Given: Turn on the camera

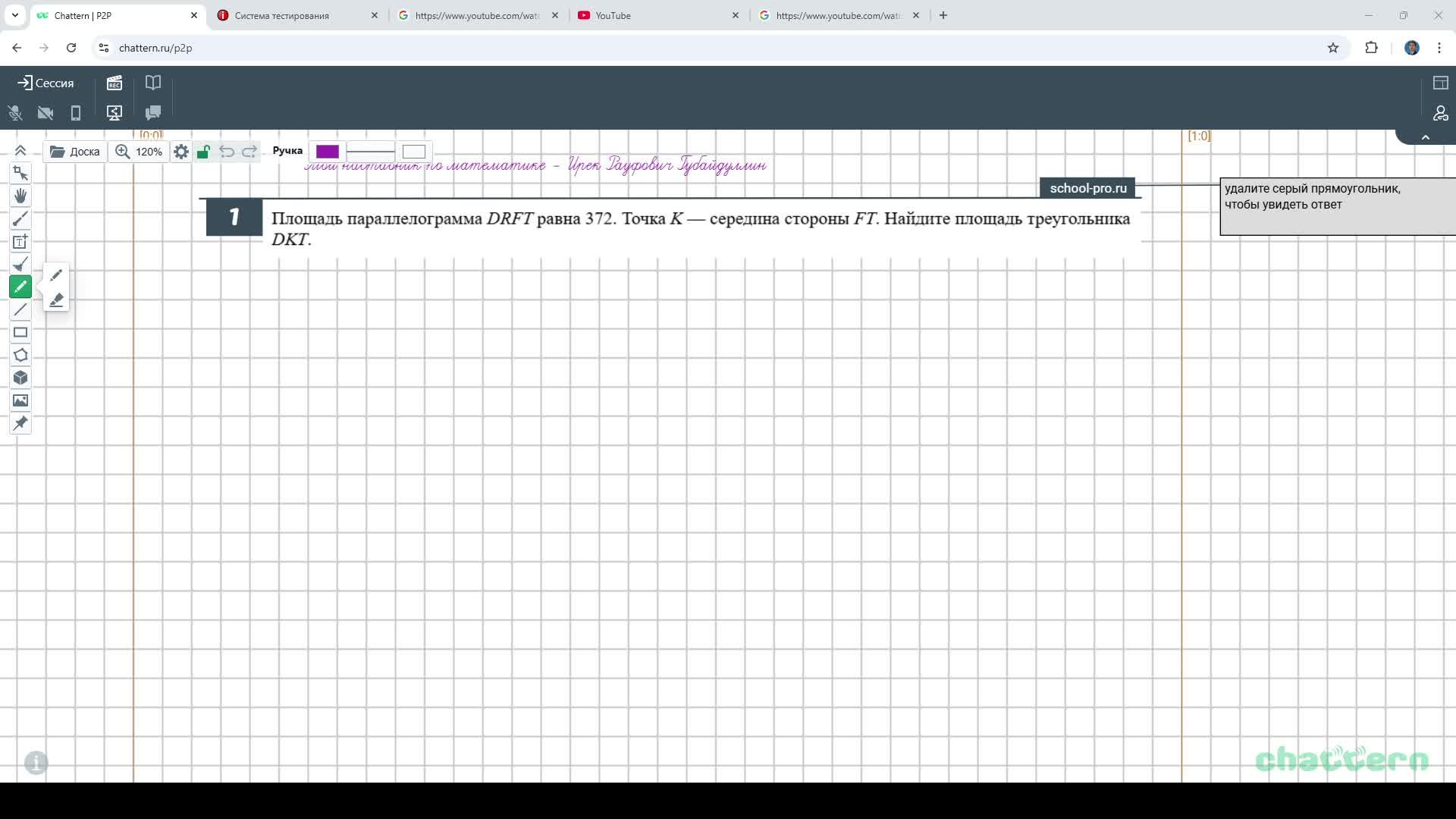Looking at the screenshot, I should tap(45, 113).
